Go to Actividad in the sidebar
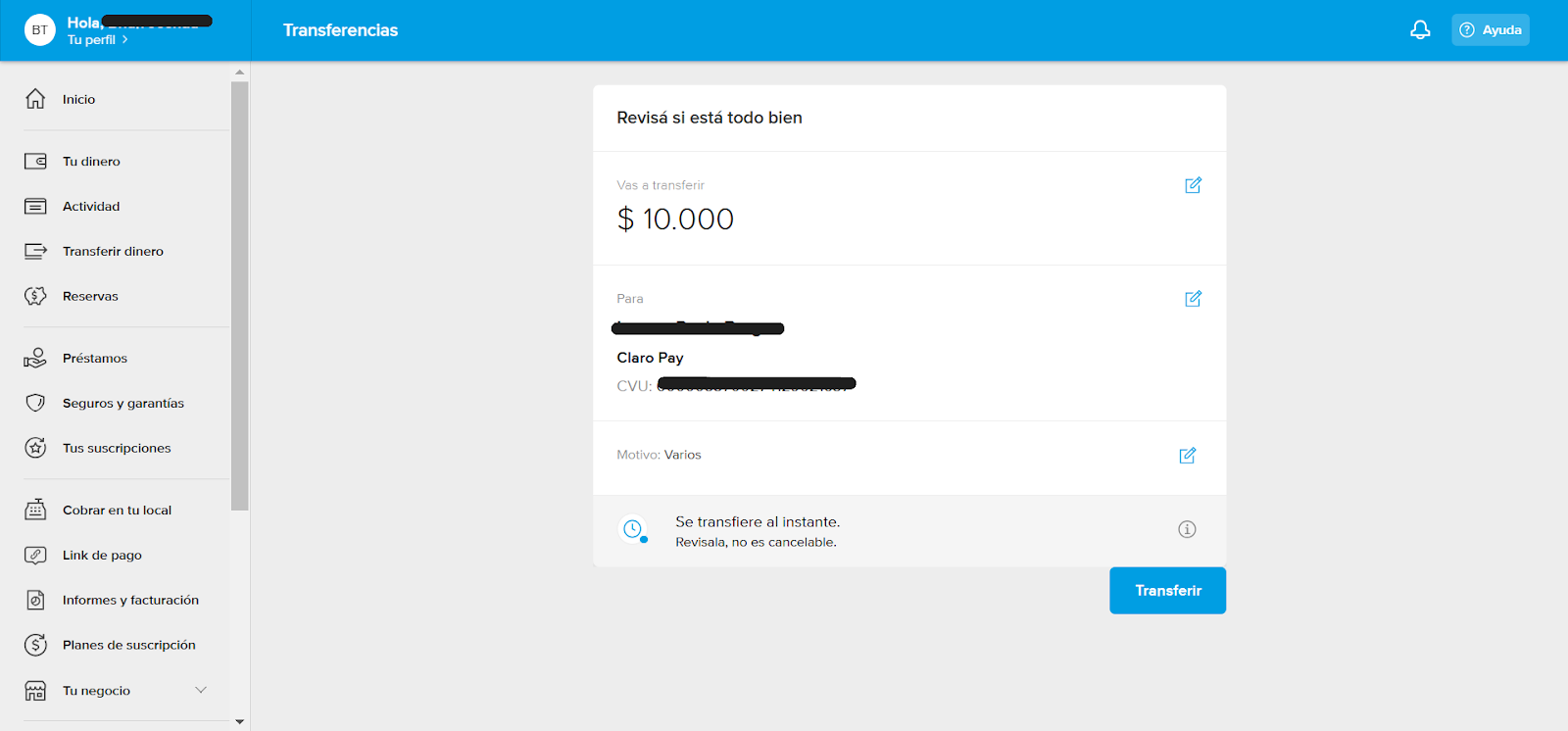 click(91, 207)
